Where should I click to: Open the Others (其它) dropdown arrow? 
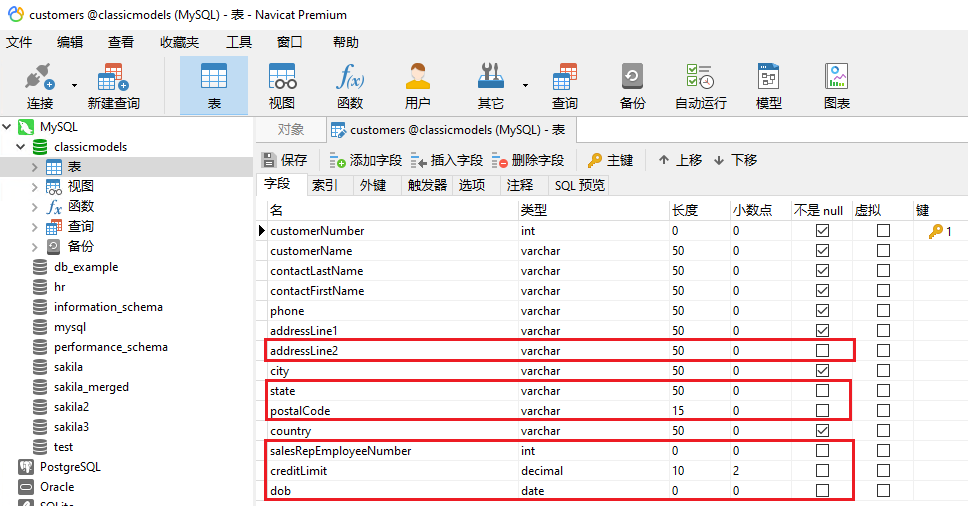pyautogui.click(x=525, y=85)
